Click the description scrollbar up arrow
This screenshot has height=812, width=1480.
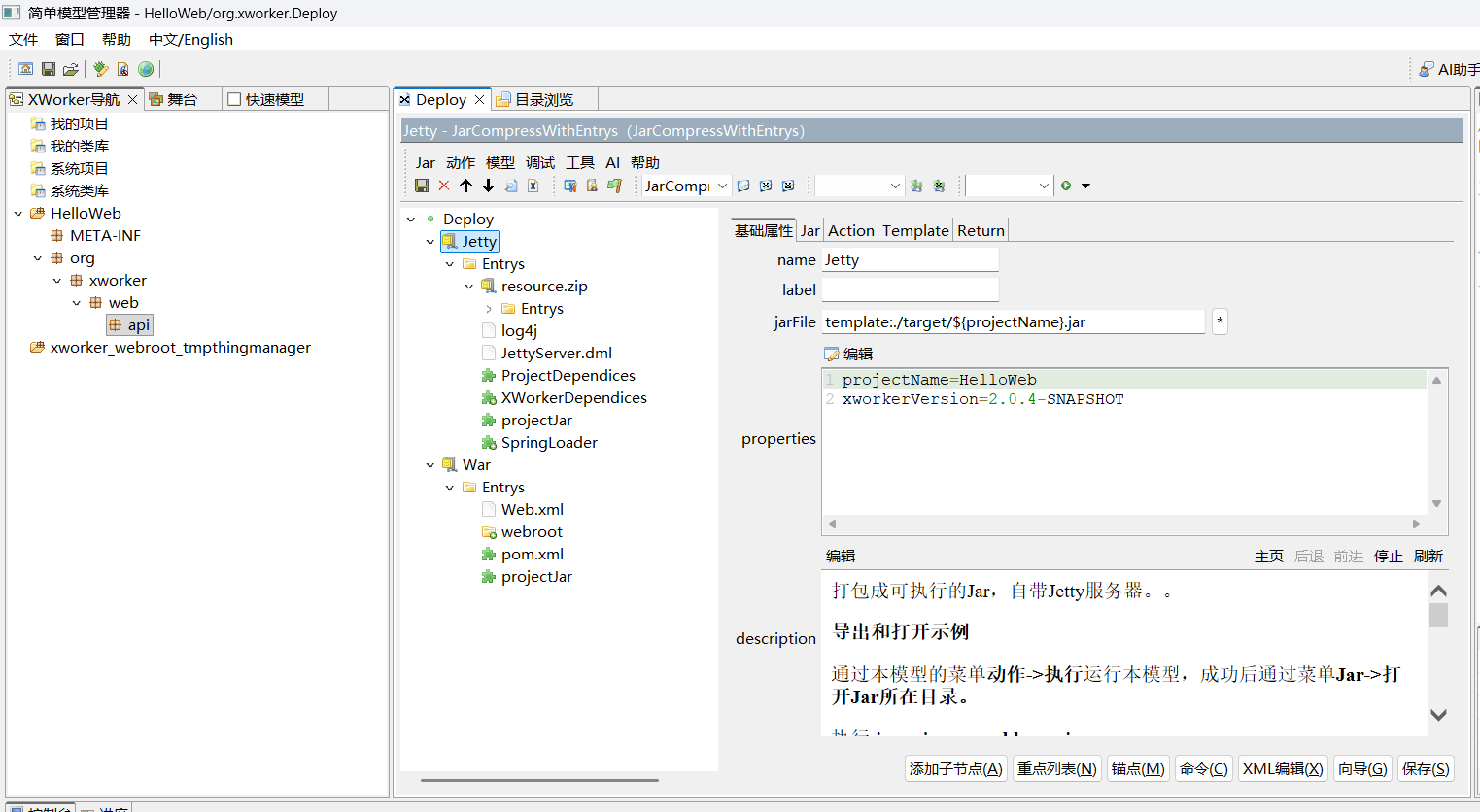click(1439, 591)
